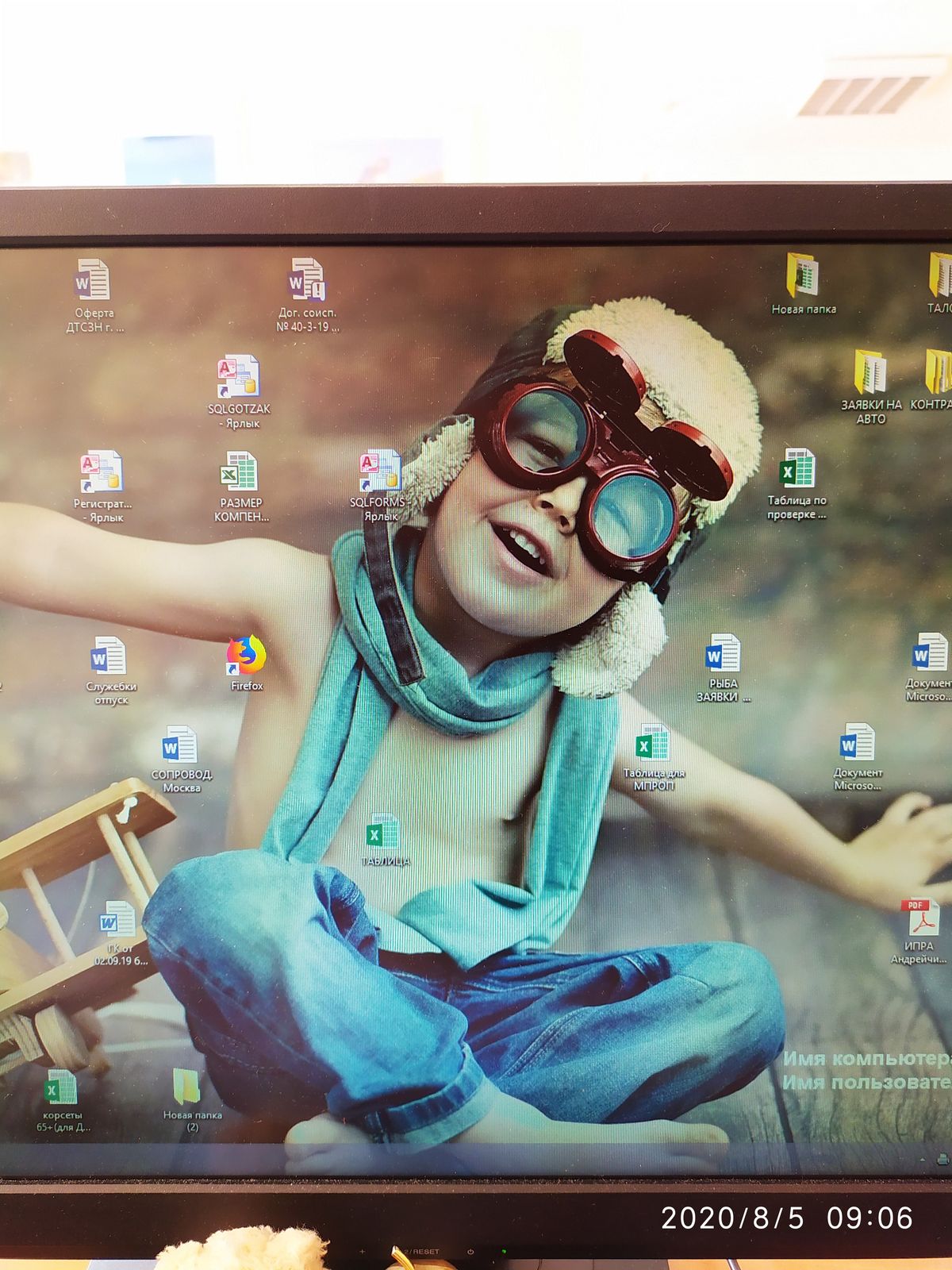Select the Новая папка folder at top
The image size is (952, 1270).
(x=803, y=283)
